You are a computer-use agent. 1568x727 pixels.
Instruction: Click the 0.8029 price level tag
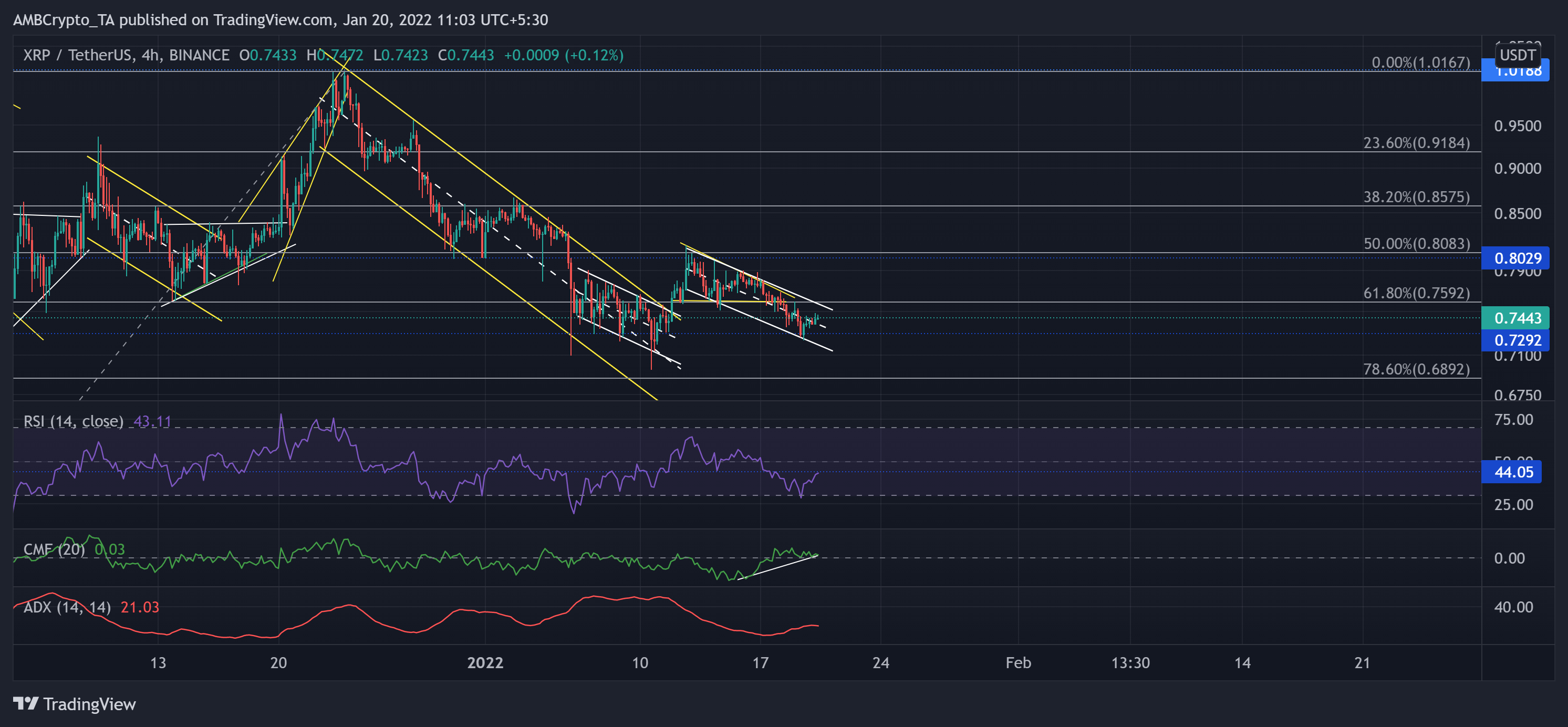tap(1515, 258)
